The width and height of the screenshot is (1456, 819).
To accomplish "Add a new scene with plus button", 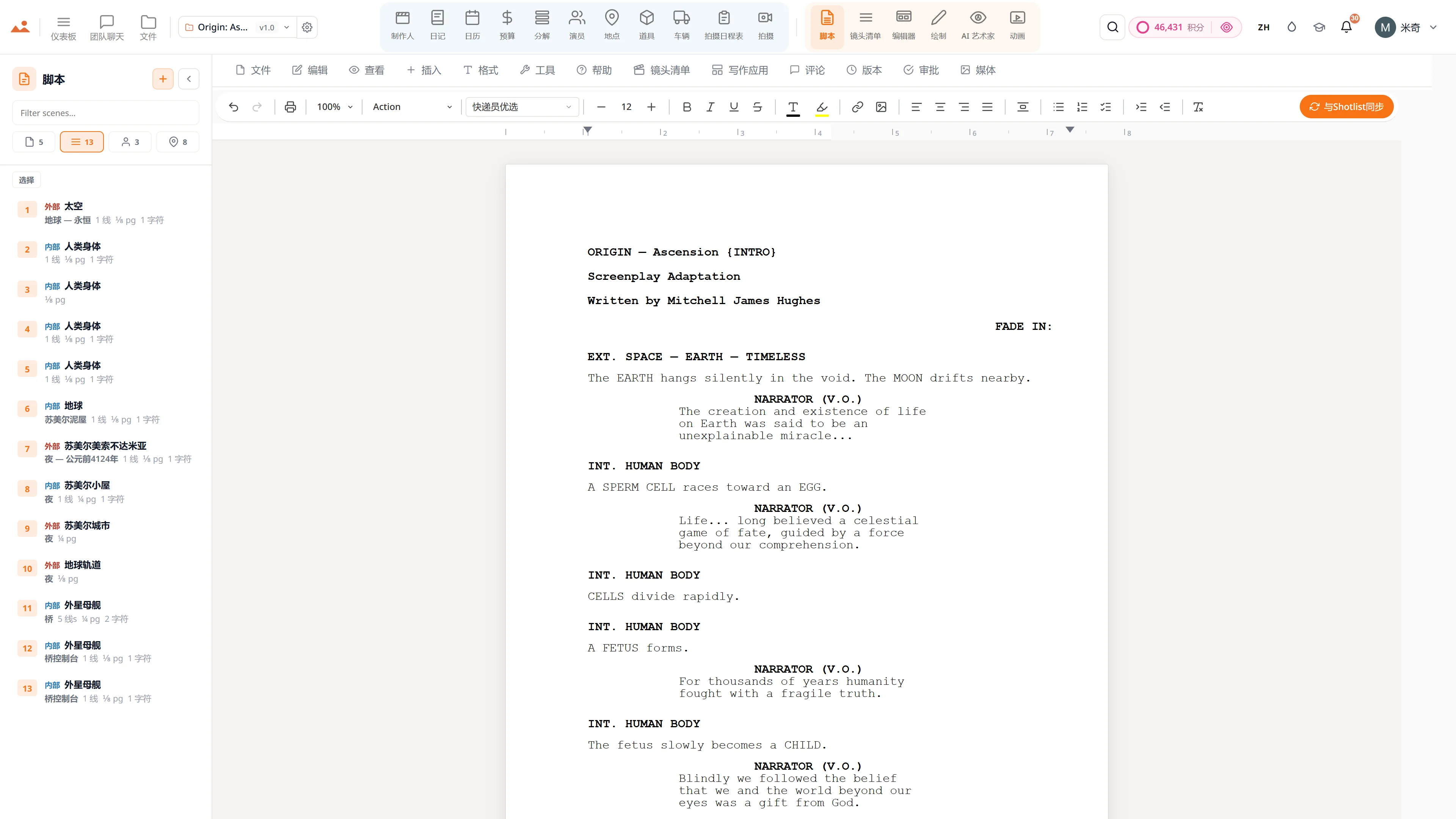I will tap(163, 79).
